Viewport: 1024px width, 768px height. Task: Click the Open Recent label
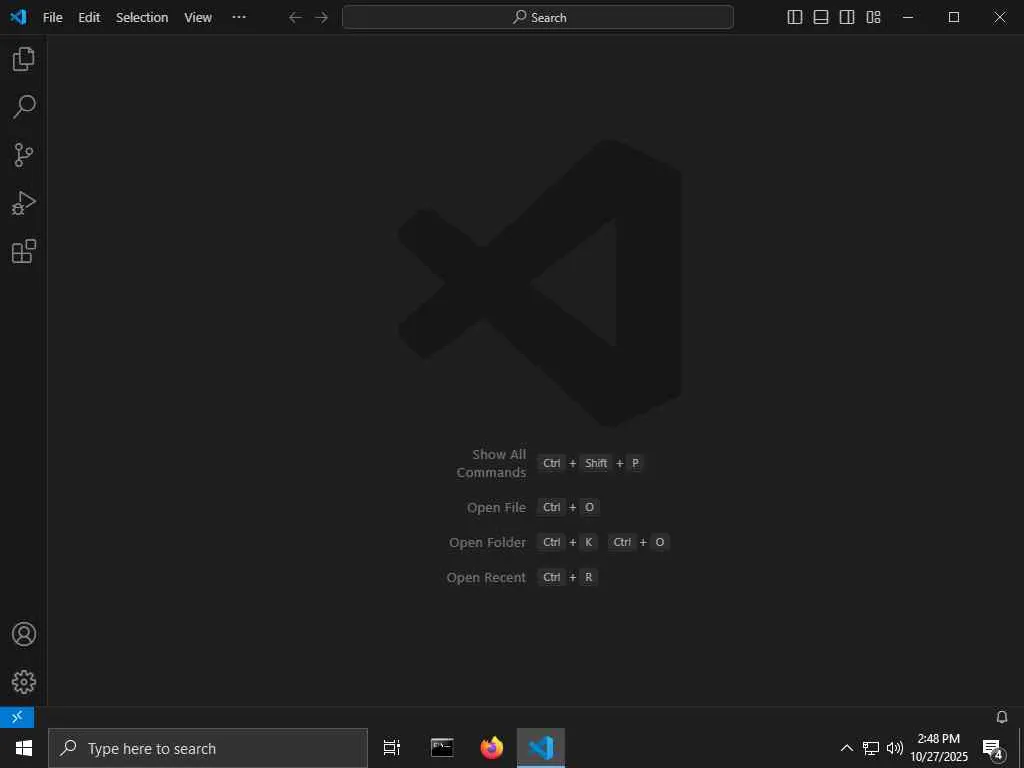[x=486, y=578]
